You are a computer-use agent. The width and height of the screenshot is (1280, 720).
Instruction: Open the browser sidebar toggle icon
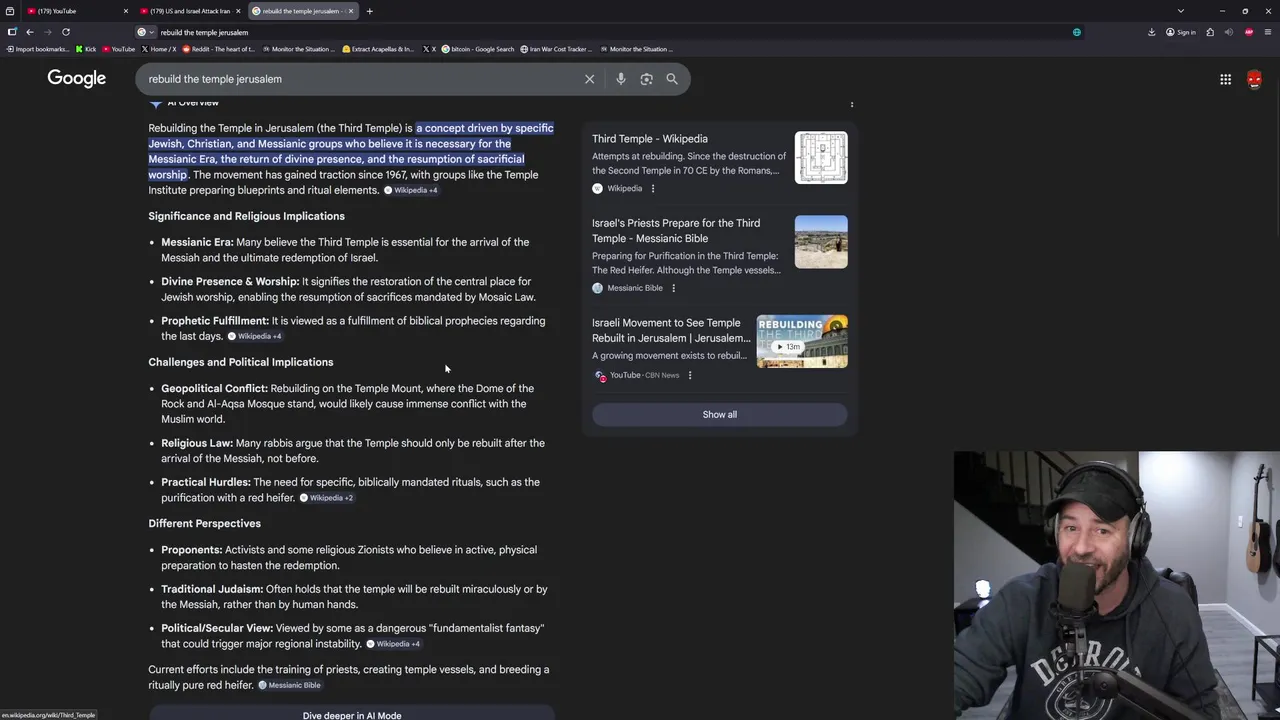tap(12, 32)
